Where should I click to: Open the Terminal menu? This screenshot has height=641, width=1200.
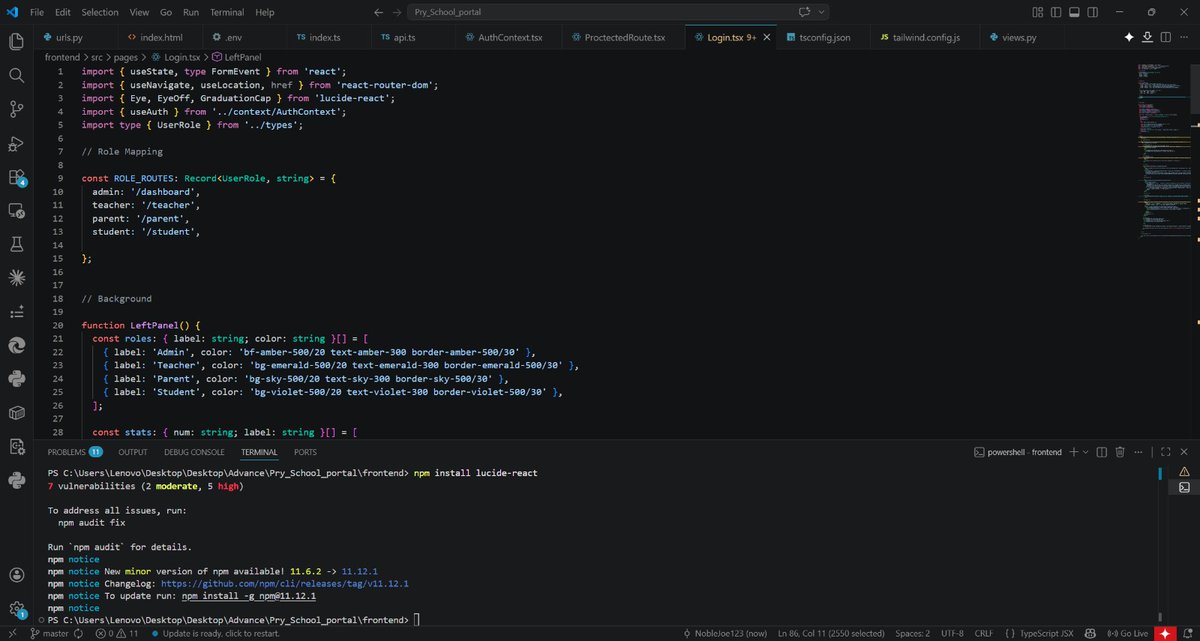tap(227, 12)
